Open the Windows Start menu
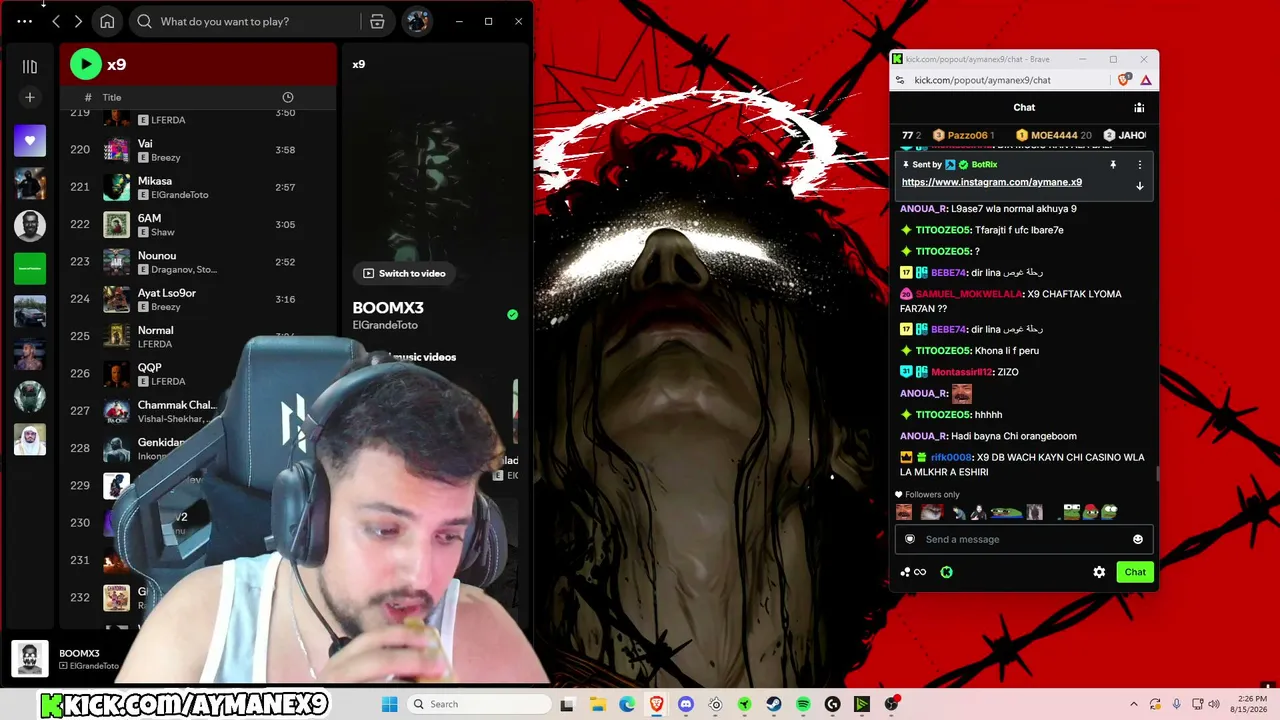This screenshot has width=1280, height=720. pyautogui.click(x=390, y=704)
